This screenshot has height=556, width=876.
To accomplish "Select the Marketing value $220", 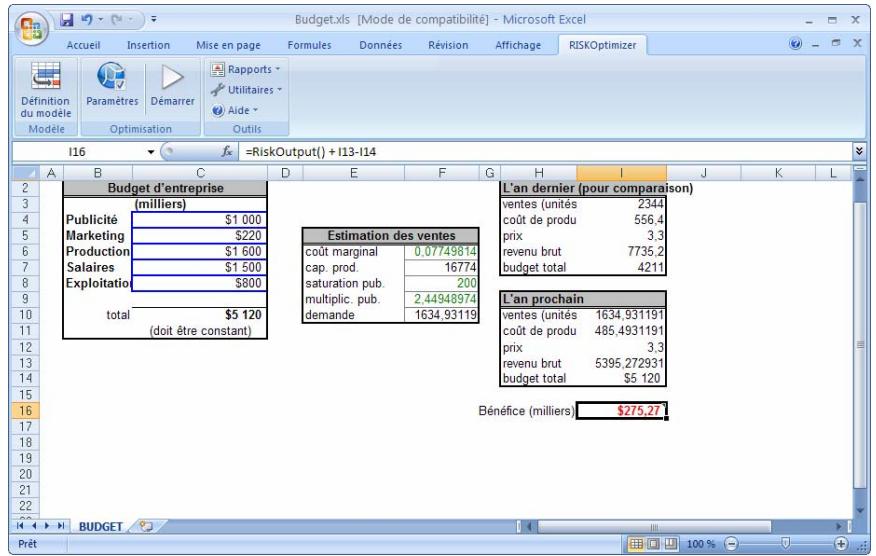I will point(199,236).
